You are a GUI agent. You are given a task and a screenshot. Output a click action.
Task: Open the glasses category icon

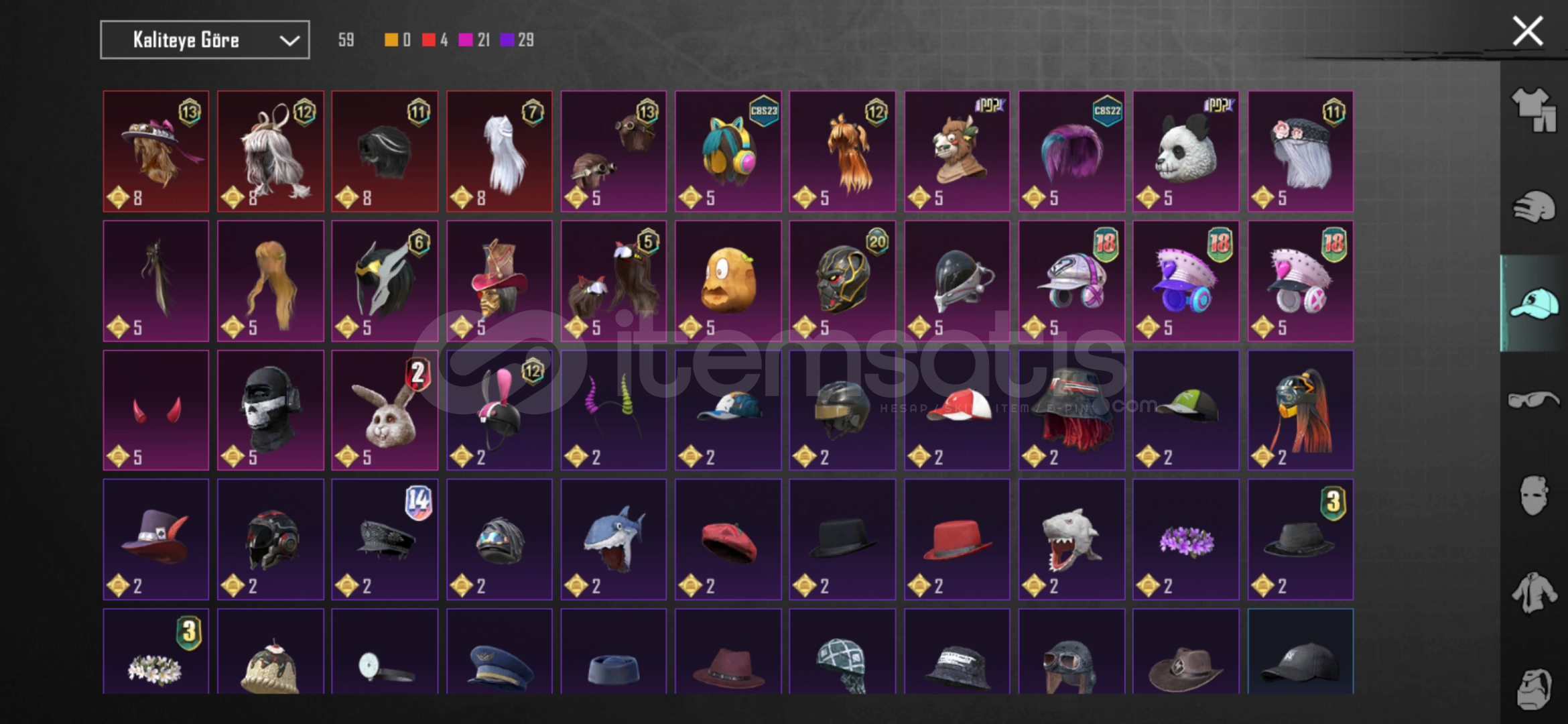pos(1533,400)
